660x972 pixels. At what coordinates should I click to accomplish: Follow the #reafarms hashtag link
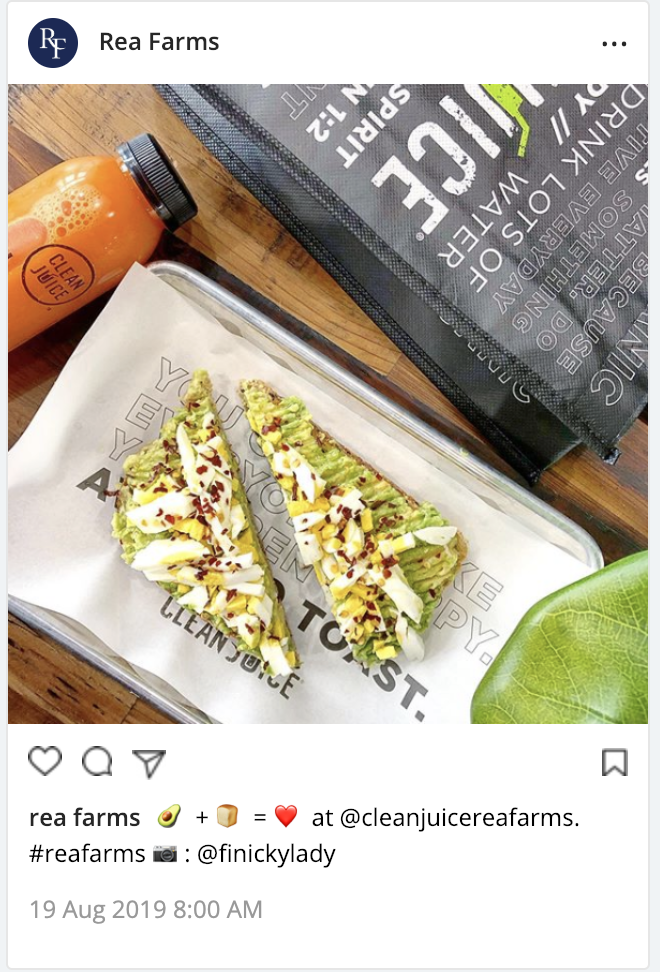(87, 854)
